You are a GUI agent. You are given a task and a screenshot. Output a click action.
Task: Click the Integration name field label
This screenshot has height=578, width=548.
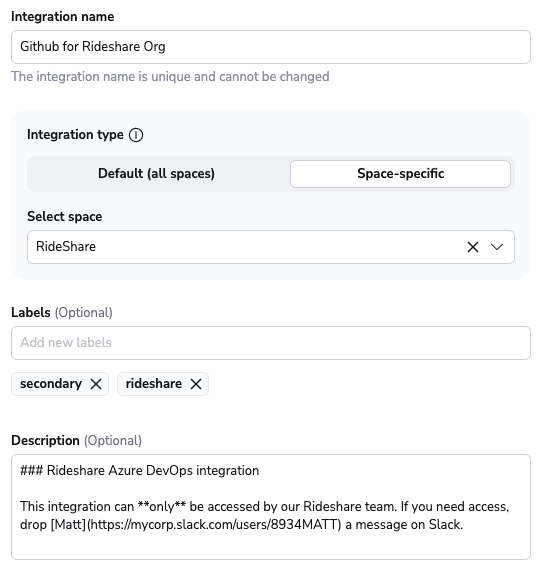click(63, 17)
